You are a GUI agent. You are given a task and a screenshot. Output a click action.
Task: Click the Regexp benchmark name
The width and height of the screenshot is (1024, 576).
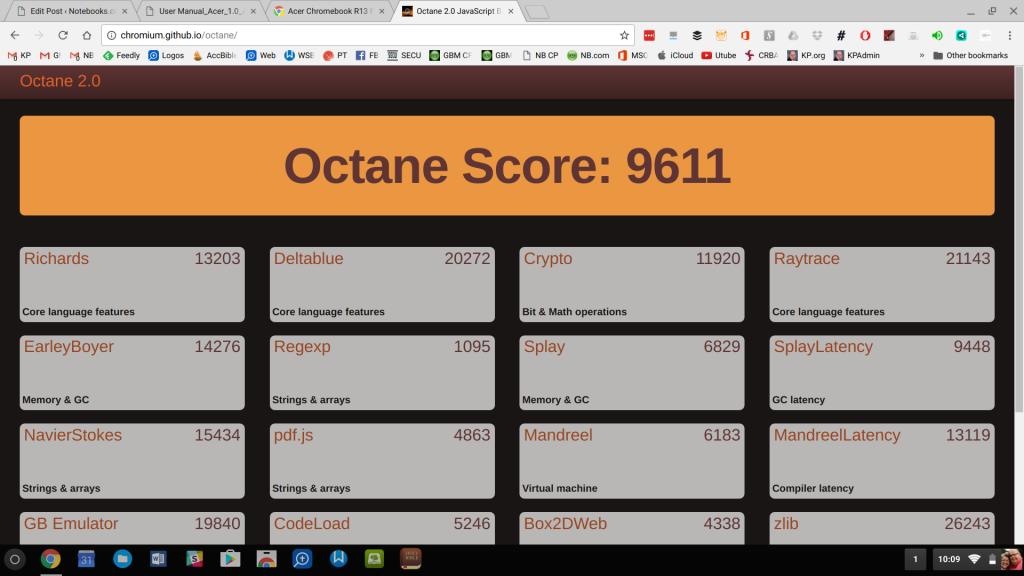(x=302, y=347)
